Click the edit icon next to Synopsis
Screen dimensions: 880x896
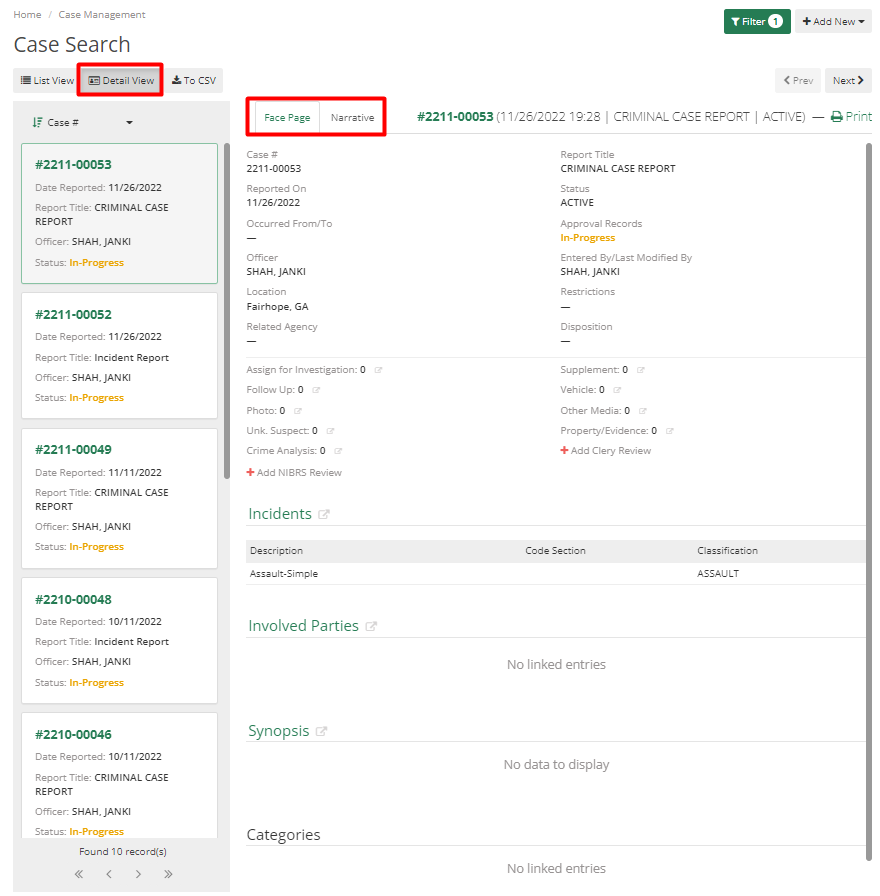[320, 731]
